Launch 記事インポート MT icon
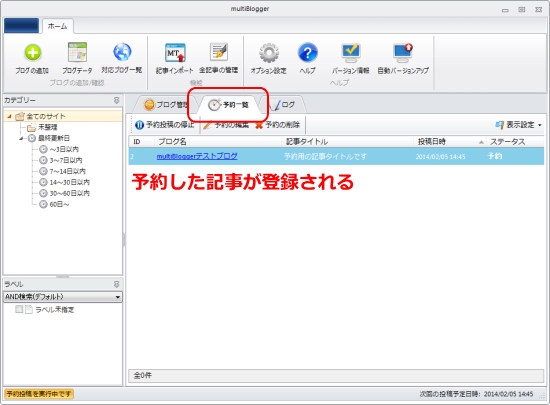This screenshot has width=550, height=405. (175, 53)
